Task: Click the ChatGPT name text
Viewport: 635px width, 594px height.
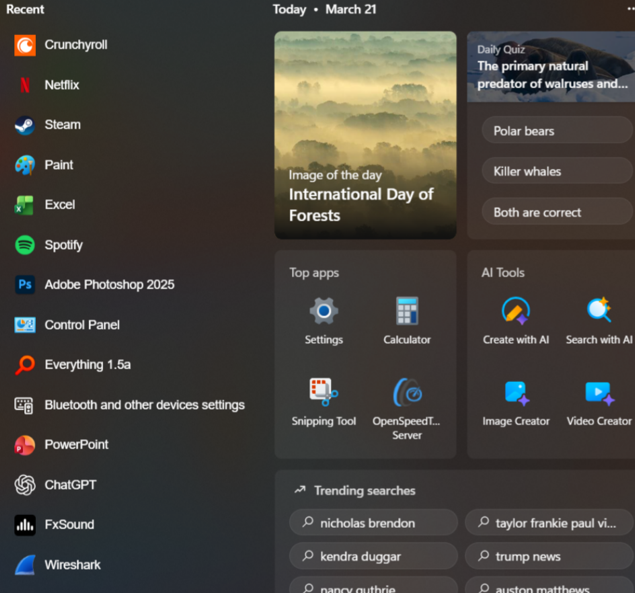Action: [70, 485]
